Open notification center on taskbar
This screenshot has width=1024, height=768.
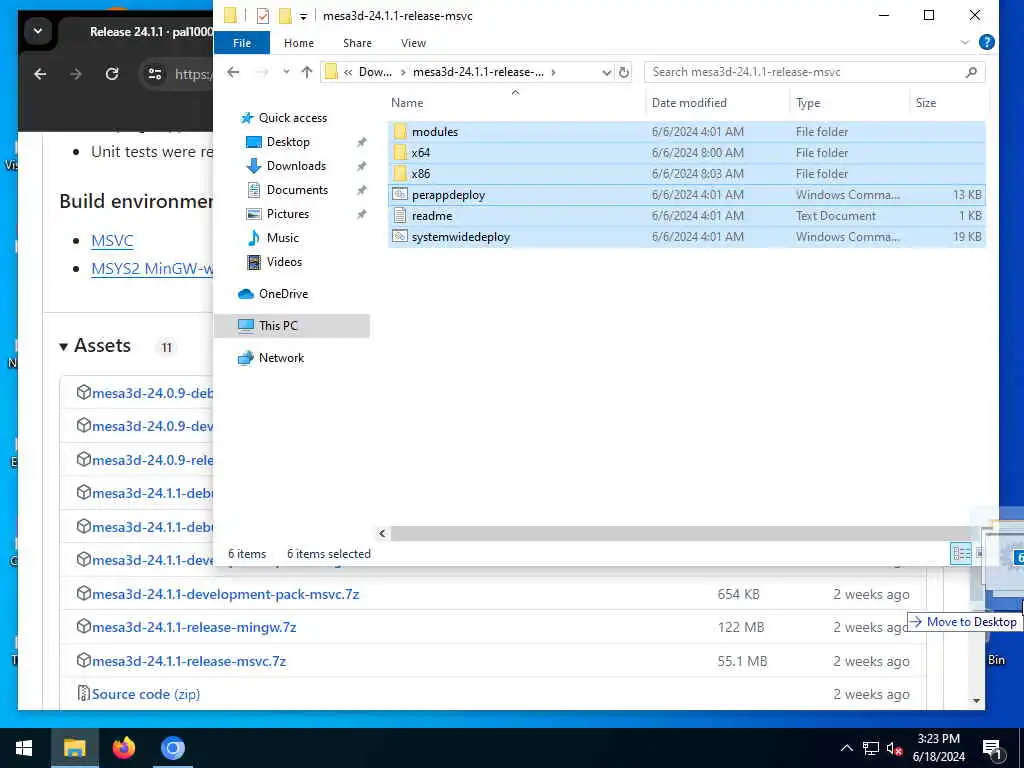click(991, 748)
